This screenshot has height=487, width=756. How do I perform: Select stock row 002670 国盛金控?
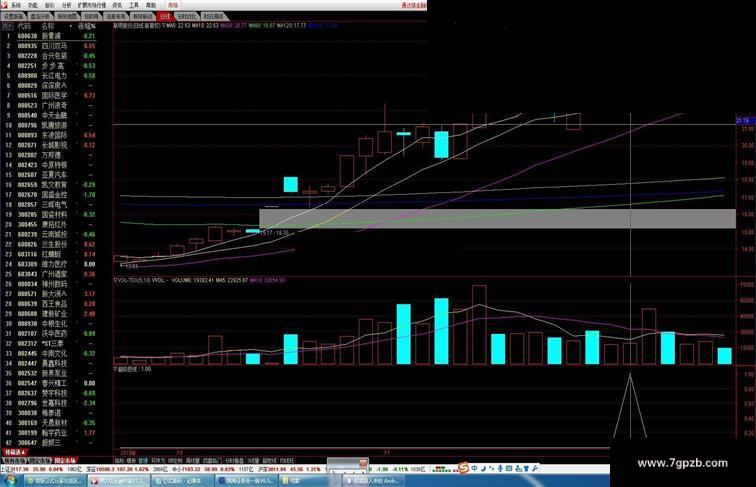51,195
